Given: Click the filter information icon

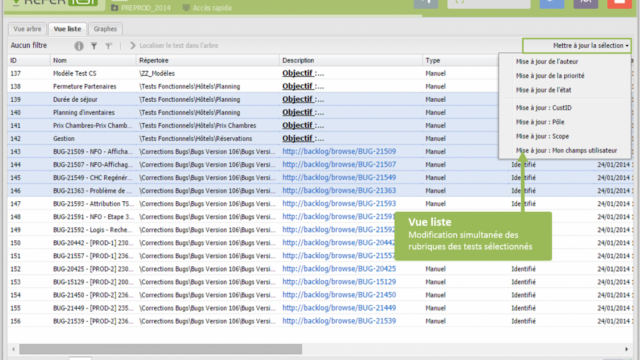Looking at the screenshot, I should pyautogui.click(x=79, y=46).
